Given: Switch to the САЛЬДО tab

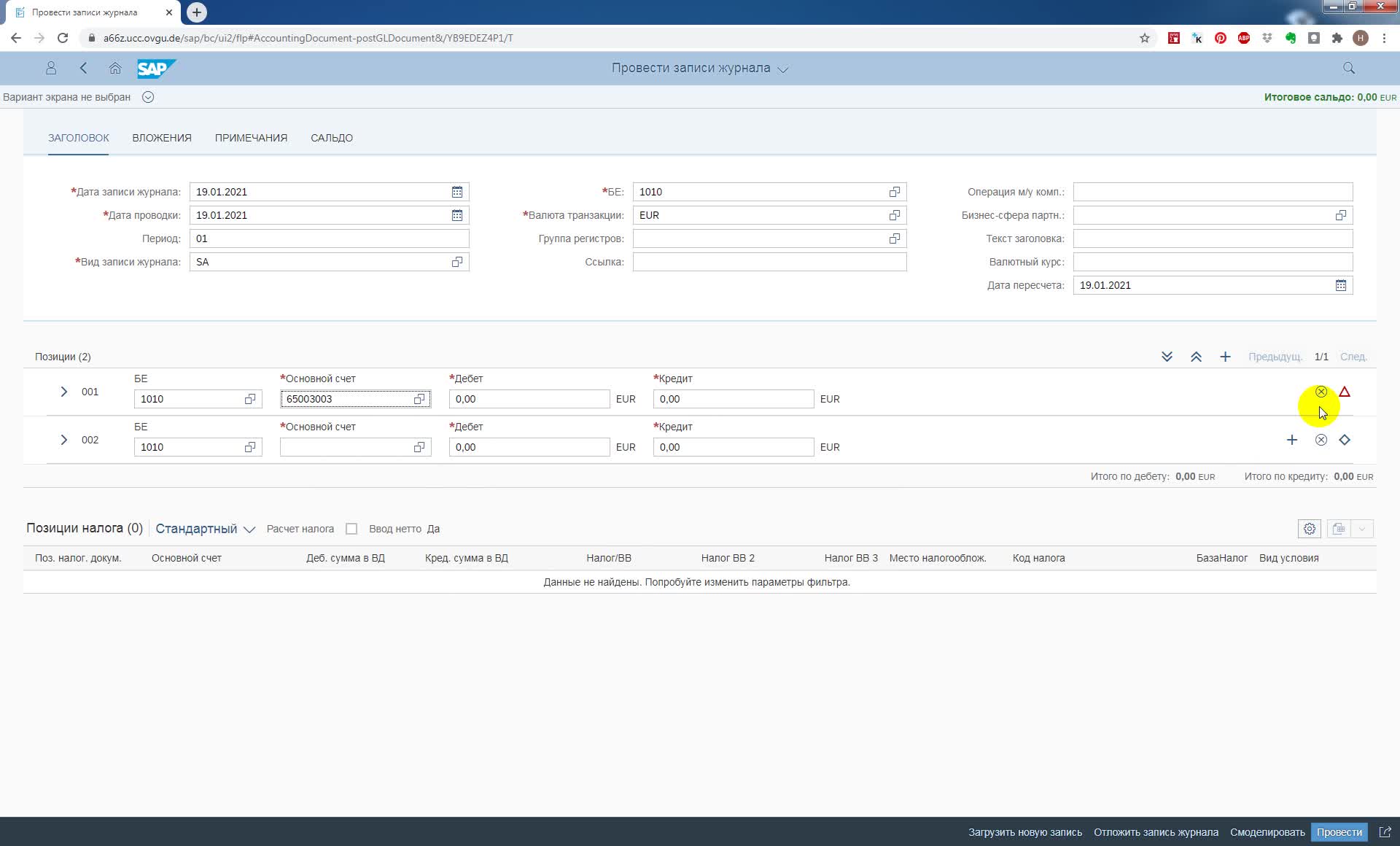Looking at the screenshot, I should coord(332,138).
